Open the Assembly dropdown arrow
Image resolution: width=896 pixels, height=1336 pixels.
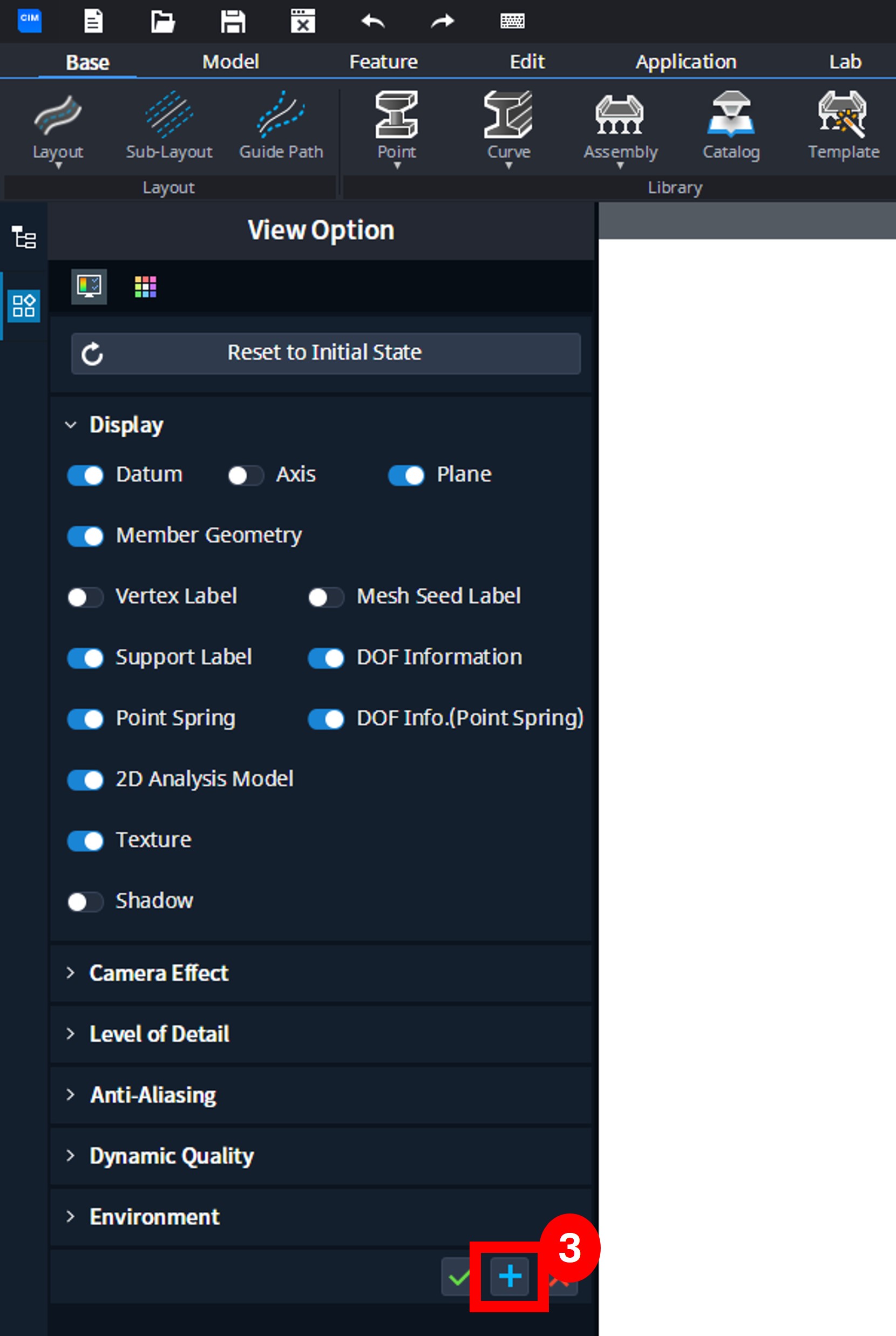(x=620, y=166)
